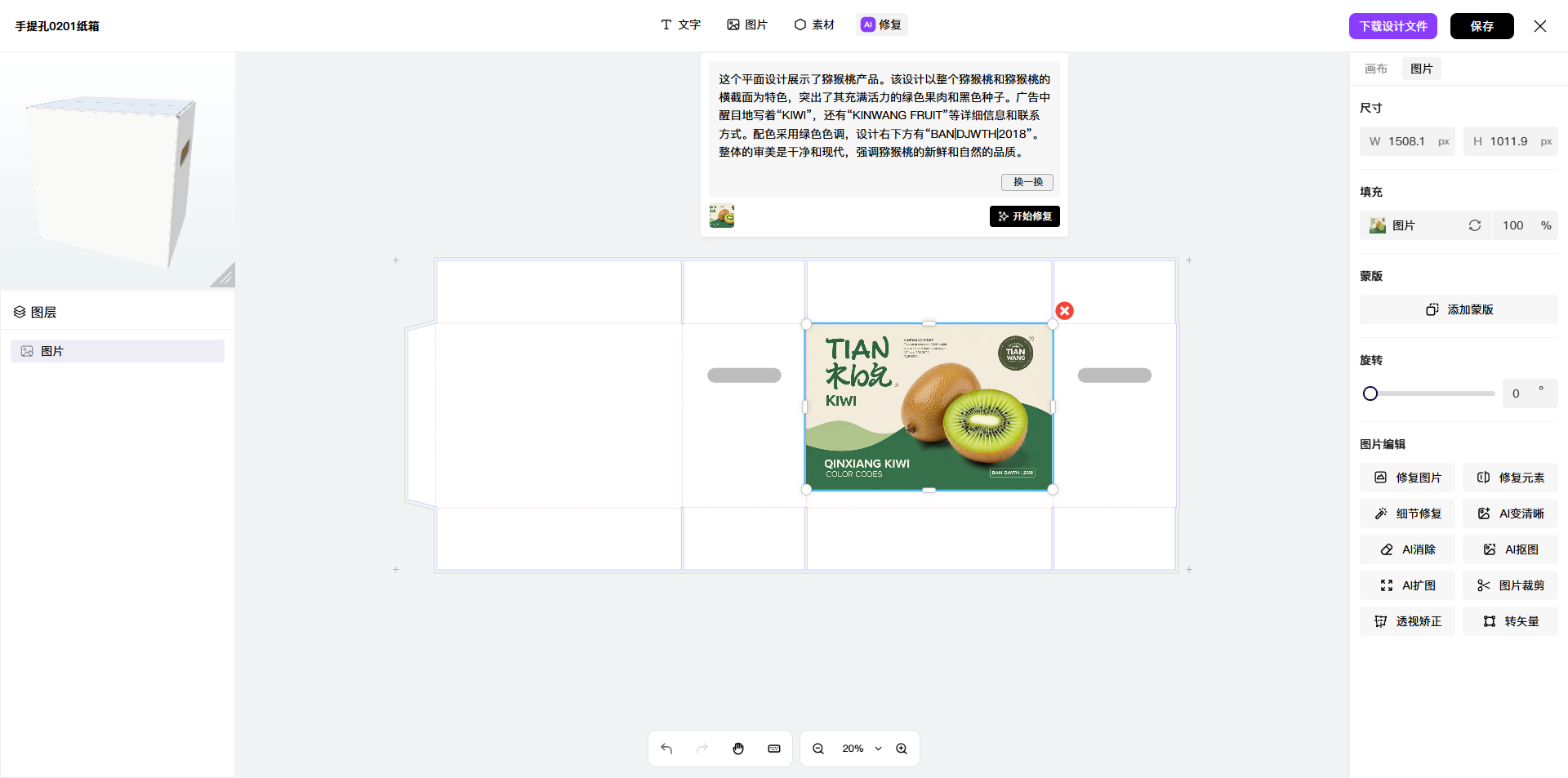The width and height of the screenshot is (1568, 778).
Task: Edit the height H 1011.9 field
Action: click(x=1511, y=141)
